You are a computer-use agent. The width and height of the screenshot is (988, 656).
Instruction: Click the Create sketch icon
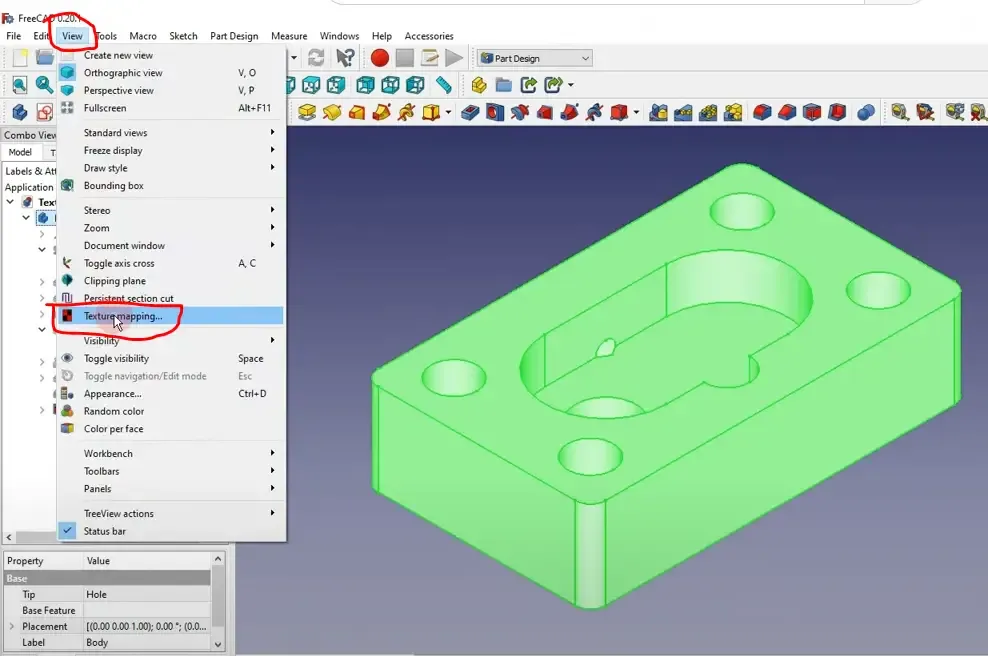point(44,113)
